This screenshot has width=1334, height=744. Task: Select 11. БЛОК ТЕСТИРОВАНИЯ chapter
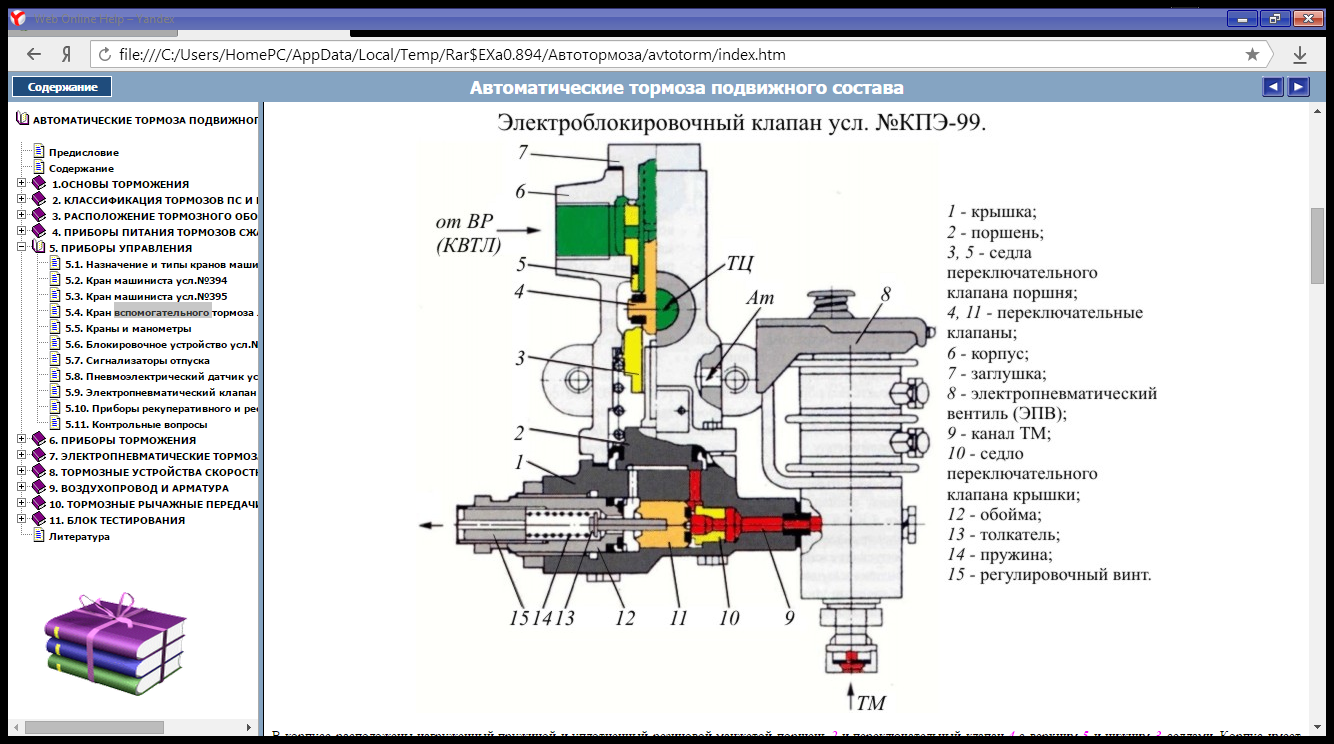click(117, 520)
